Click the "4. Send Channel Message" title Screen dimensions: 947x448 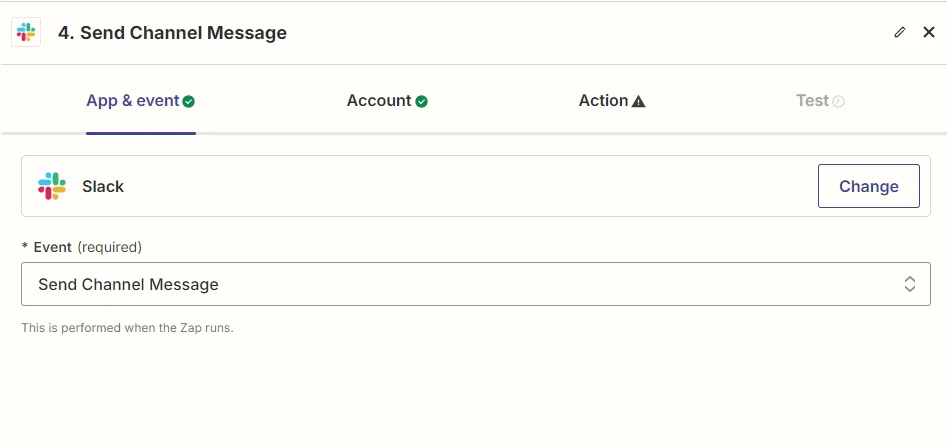click(172, 33)
